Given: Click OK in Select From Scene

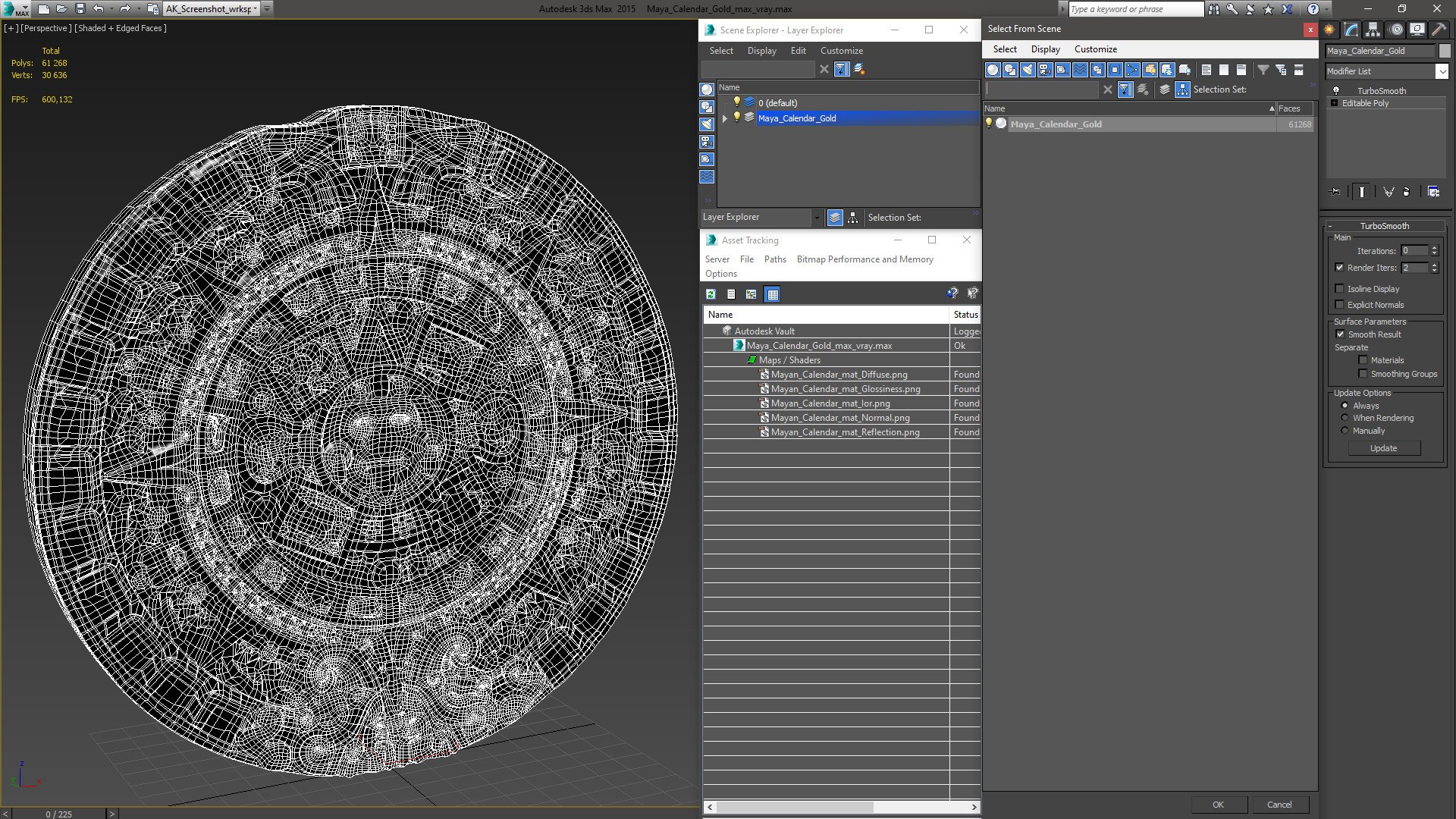Looking at the screenshot, I should [1218, 805].
